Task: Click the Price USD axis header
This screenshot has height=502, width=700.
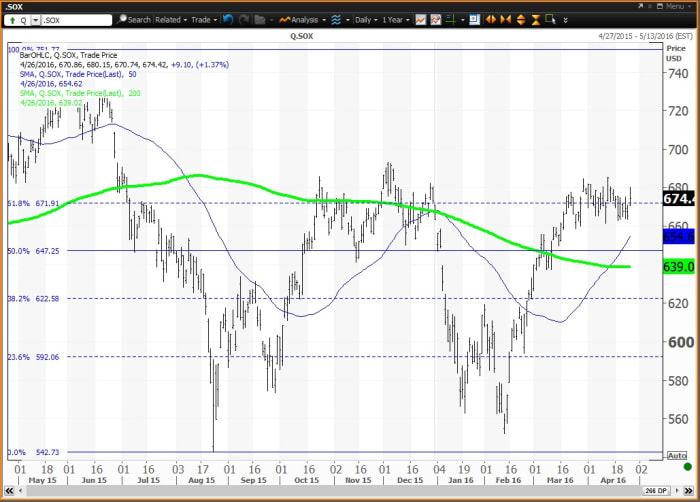Action: (675, 53)
